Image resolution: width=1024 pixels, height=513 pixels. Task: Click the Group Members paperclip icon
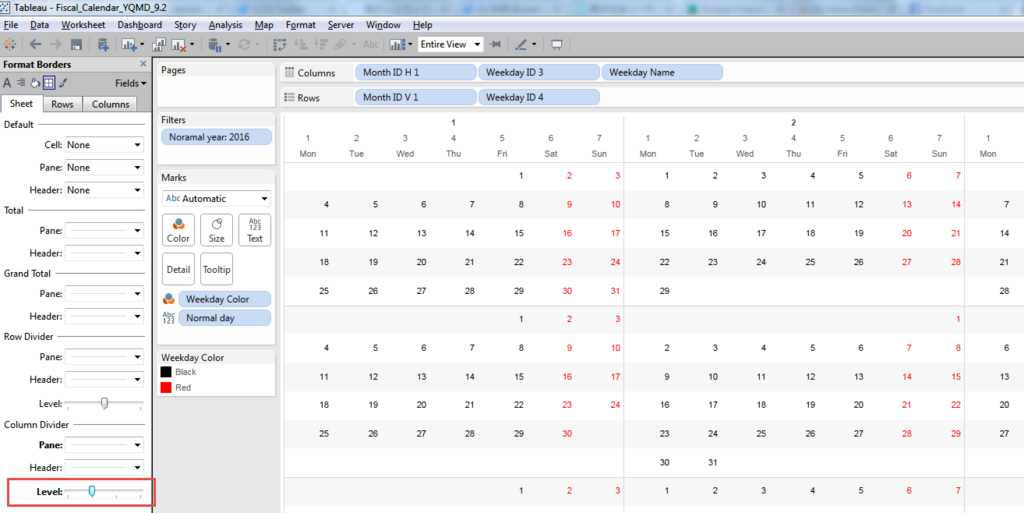click(340, 44)
